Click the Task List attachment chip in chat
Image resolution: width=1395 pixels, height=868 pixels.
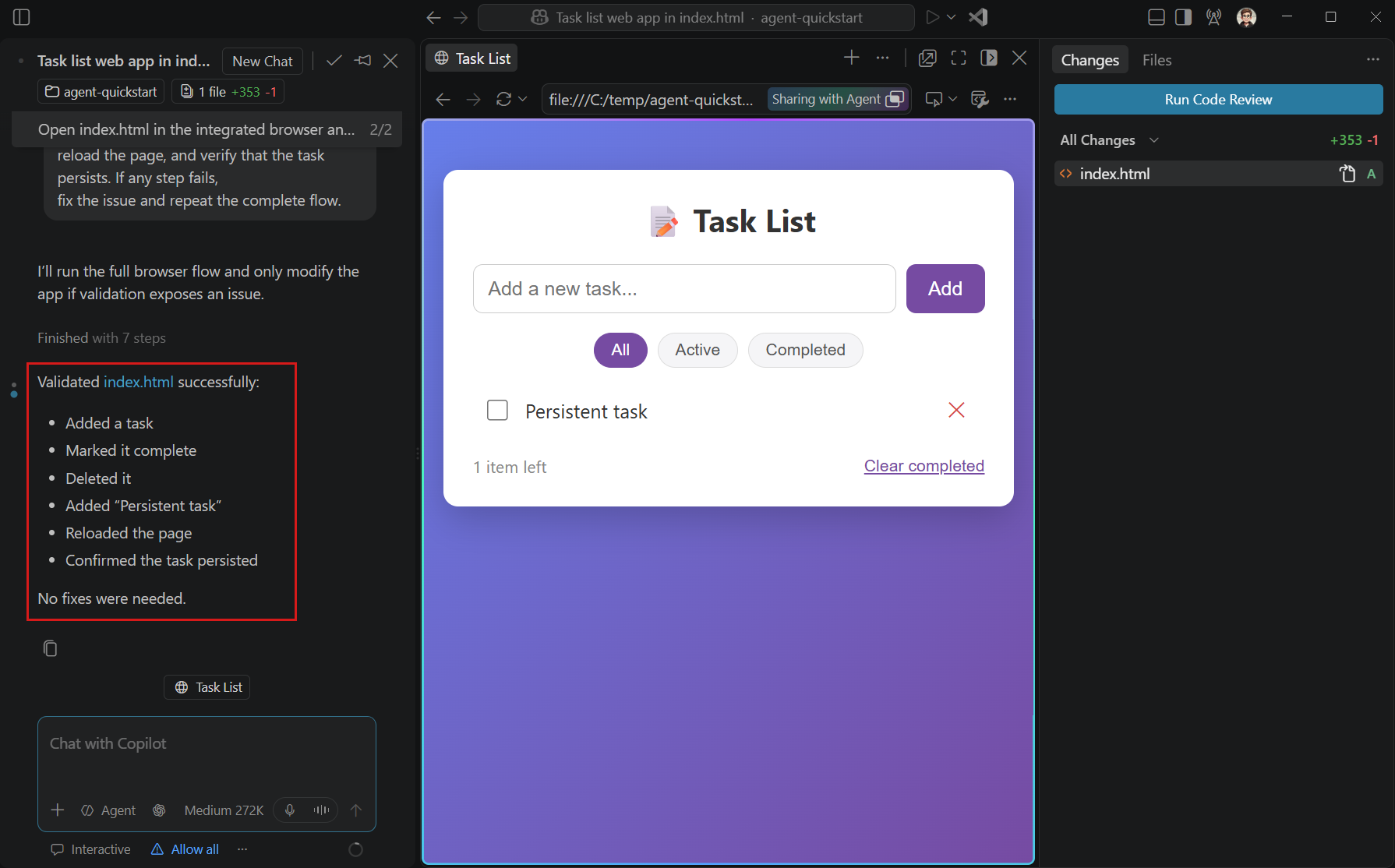coord(207,687)
